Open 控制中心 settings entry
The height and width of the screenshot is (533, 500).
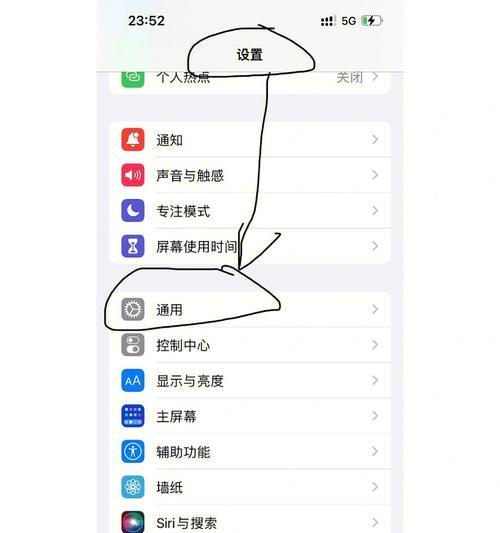(x=250, y=345)
